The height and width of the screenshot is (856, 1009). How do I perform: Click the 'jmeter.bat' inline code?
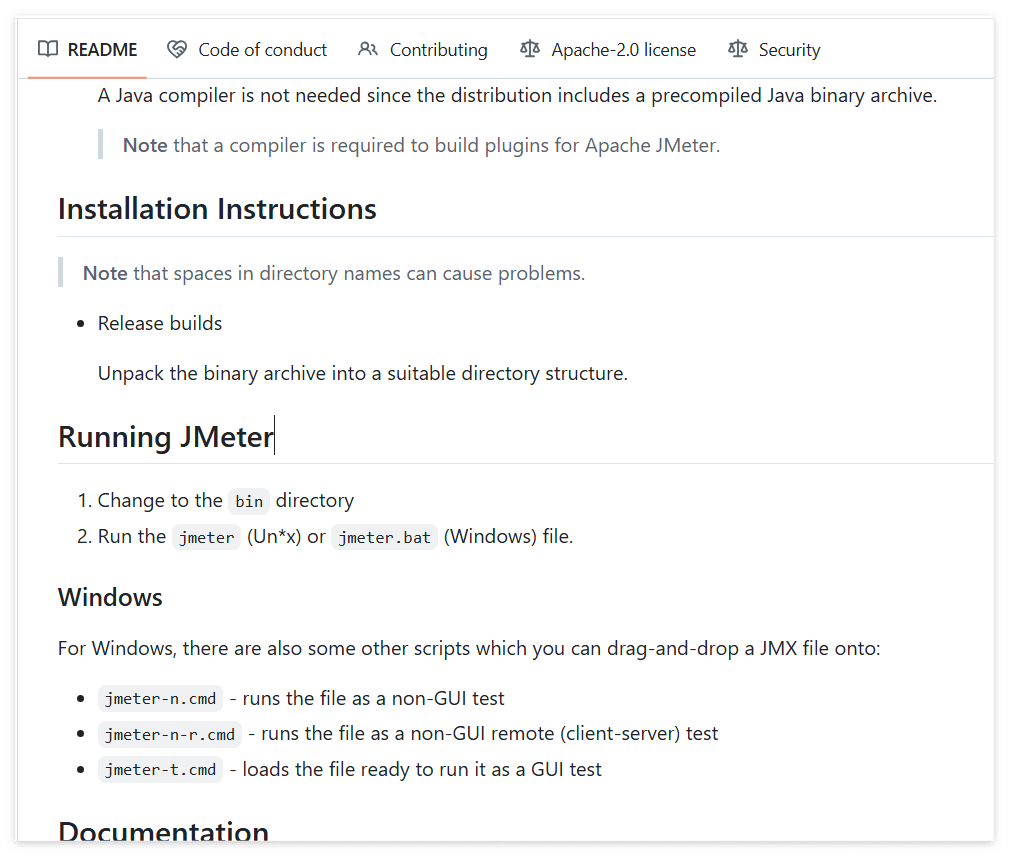(385, 537)
